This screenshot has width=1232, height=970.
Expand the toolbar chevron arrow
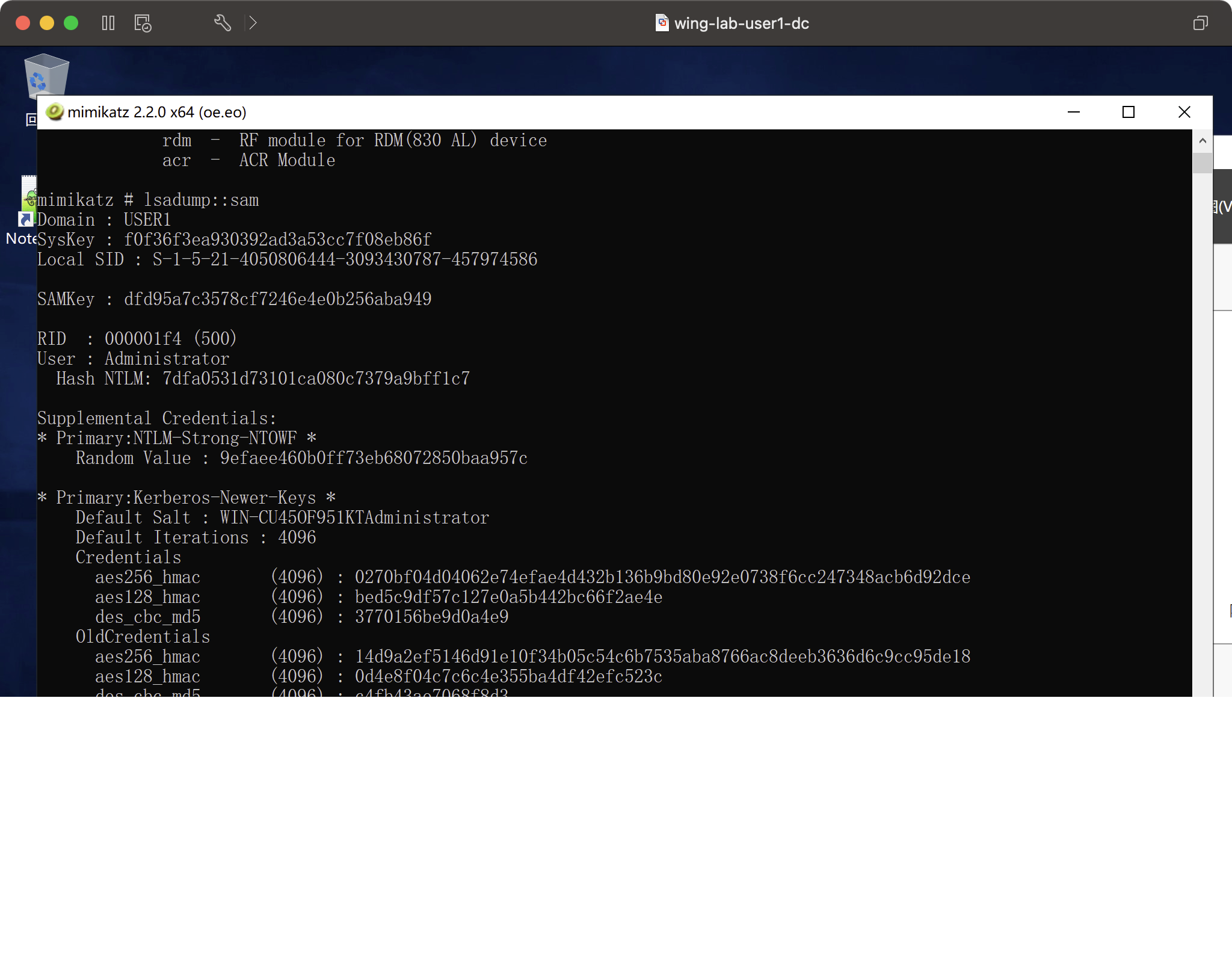click(x=253, y=23)
